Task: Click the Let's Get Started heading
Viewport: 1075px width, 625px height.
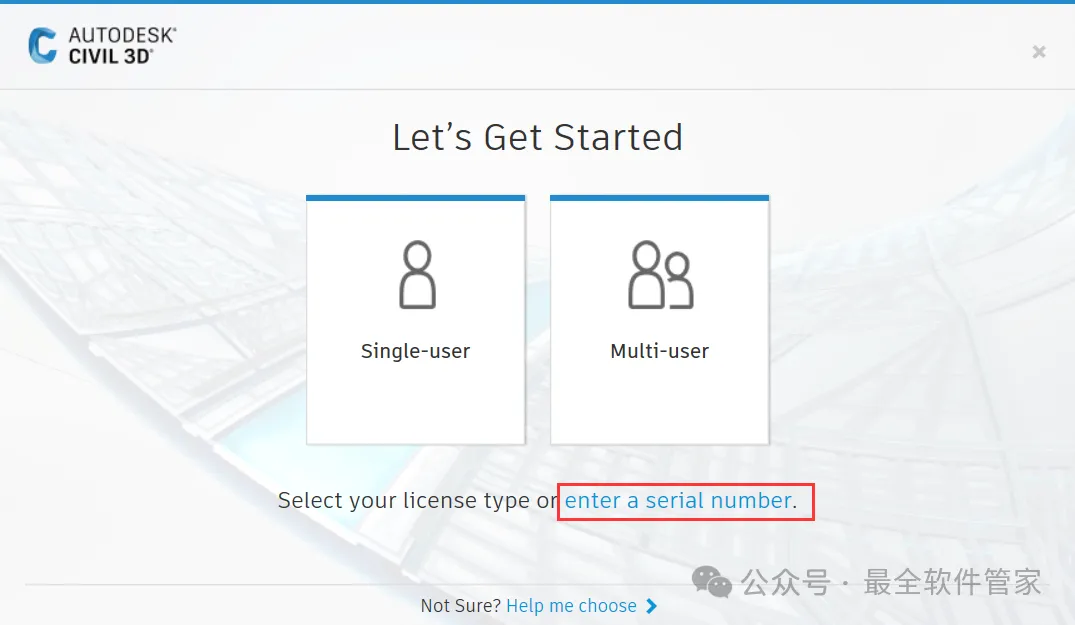Action: pyautogui.click(x=538, y=137)
